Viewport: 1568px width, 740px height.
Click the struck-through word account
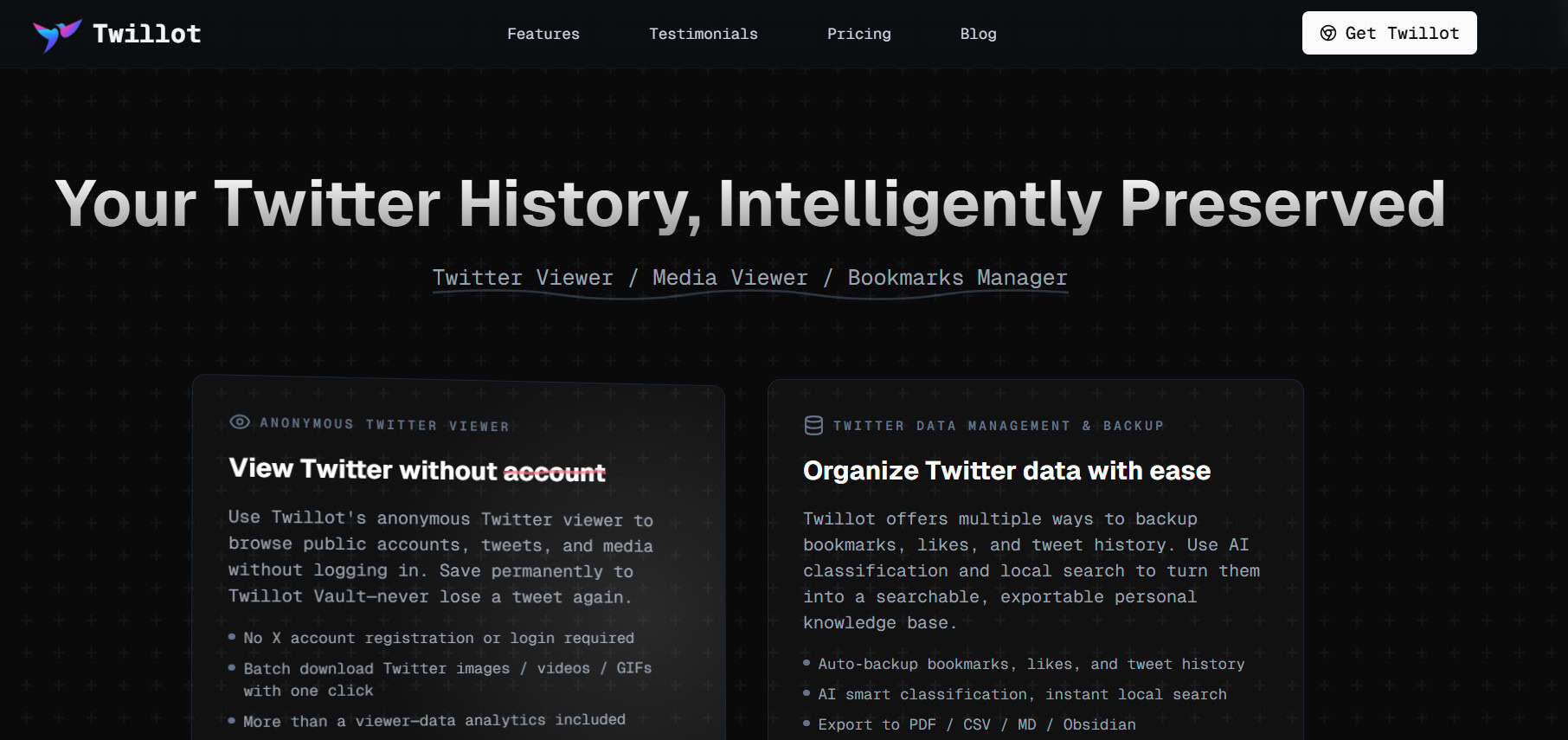[555, 470]
